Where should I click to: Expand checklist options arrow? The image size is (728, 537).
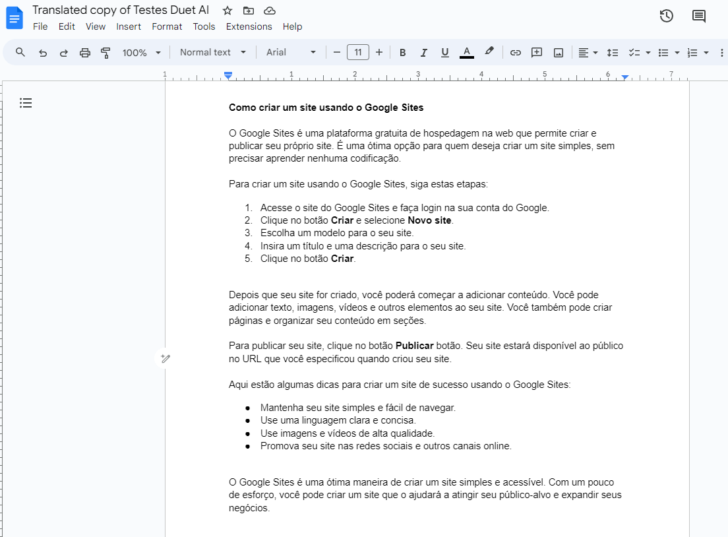tap(648, 52)
